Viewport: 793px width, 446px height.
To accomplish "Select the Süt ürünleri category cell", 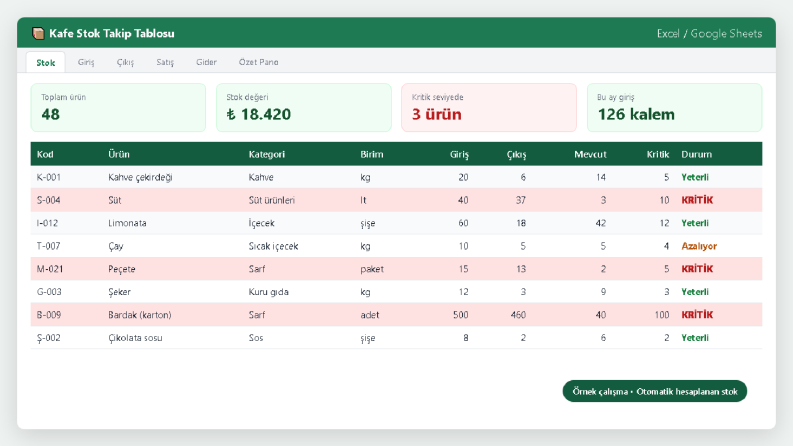I will (272, 200).
